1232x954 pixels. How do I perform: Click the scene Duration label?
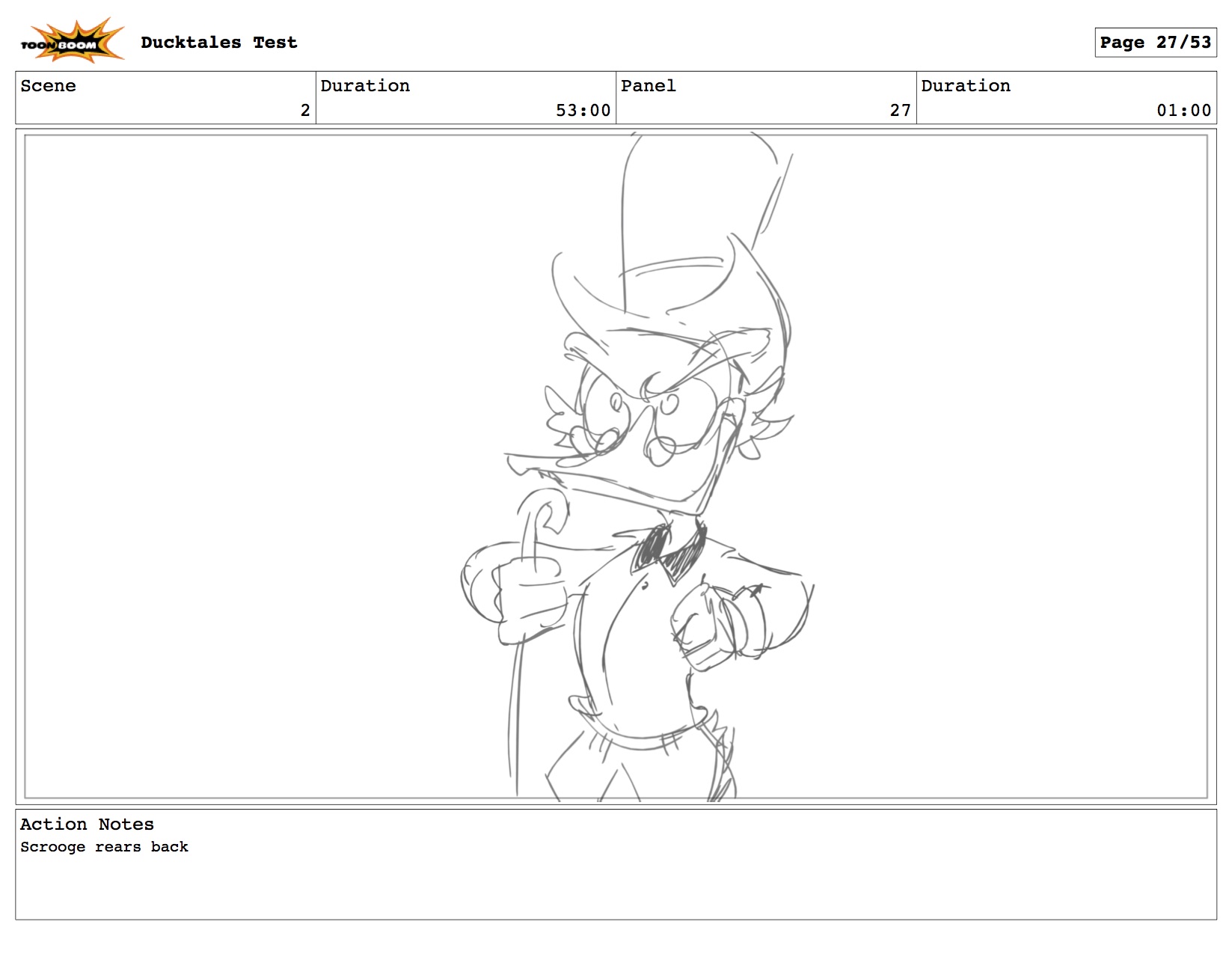[x=365, y=86]
